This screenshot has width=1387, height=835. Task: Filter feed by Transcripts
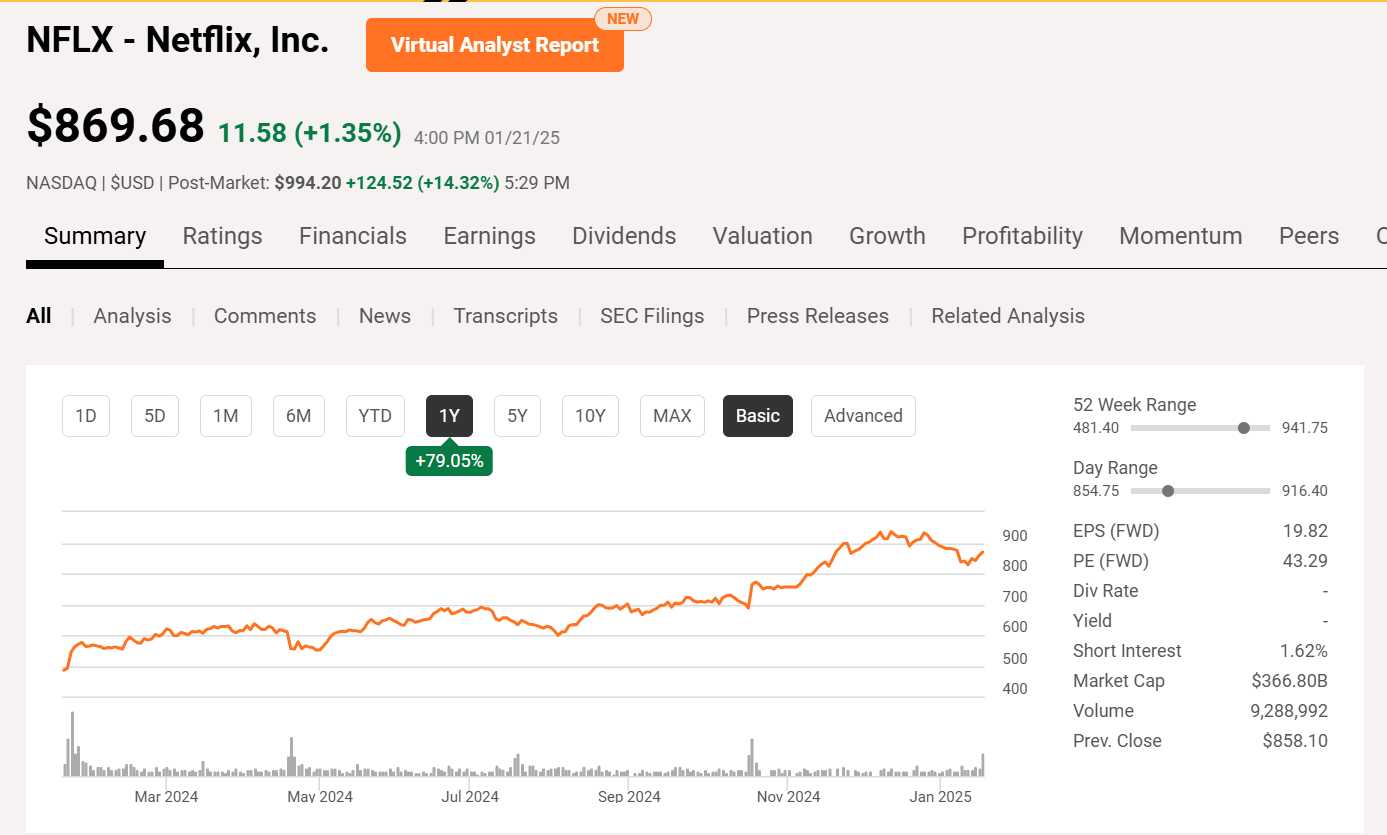coord(505,315)
